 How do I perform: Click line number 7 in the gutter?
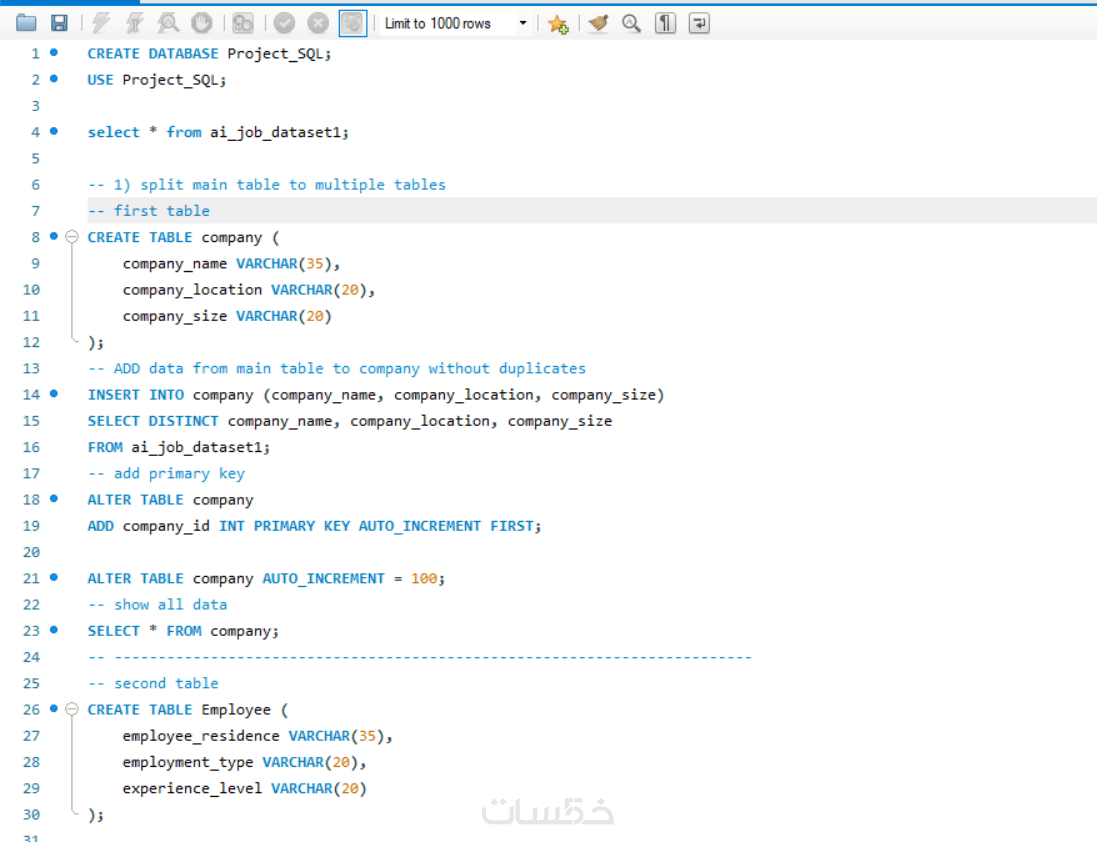(36, 211)
